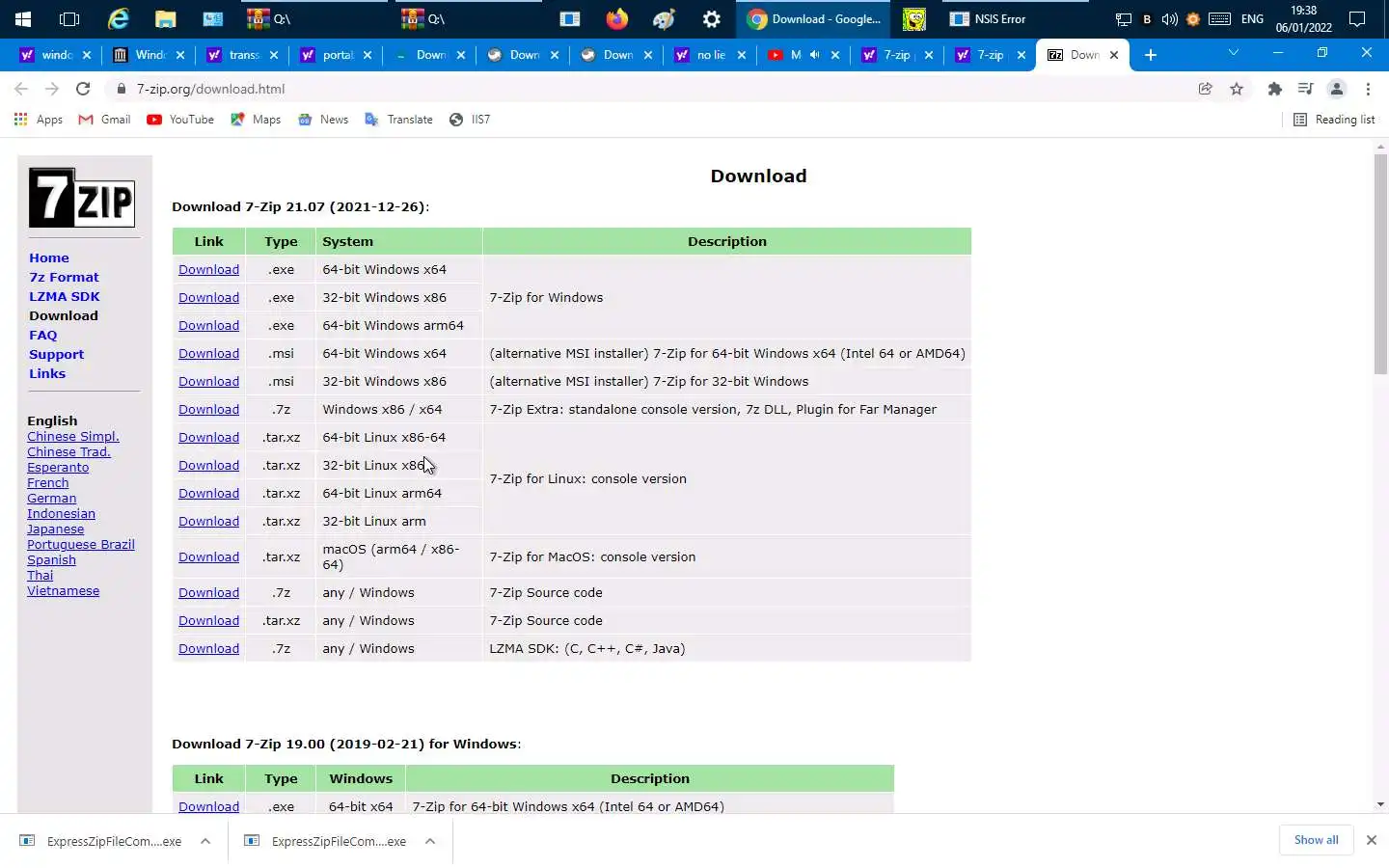Open the notification center icon
The width and height of the screenshot is (1389, 868).
[x=1357, y=18]
